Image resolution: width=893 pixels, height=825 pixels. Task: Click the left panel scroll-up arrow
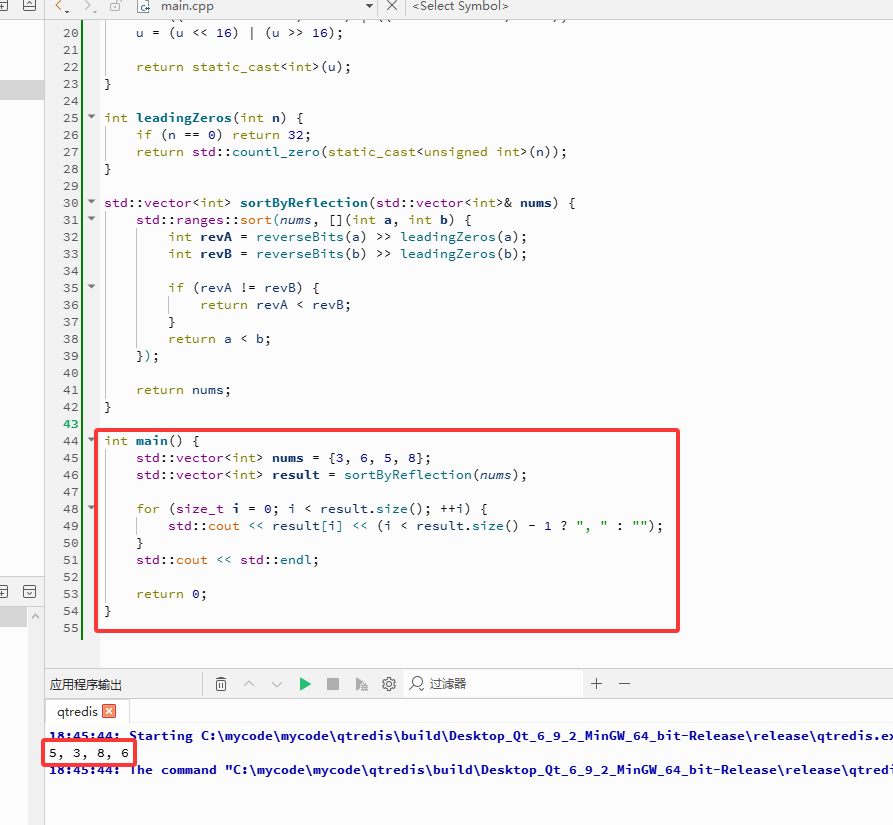point(35,617)
